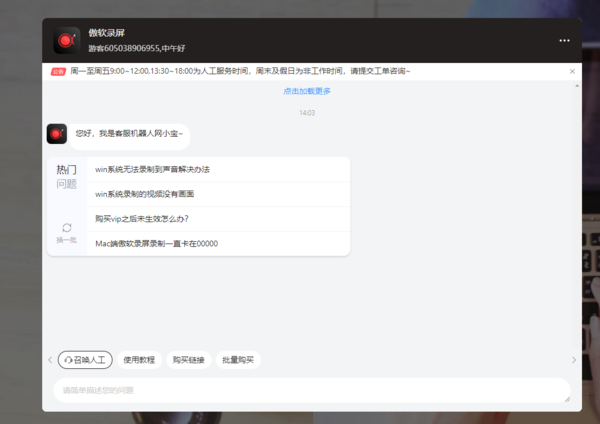Viewport: 600px width, 424px height.
Task: Click the 购买链接 quick reply button
Action: pyautogui.click(x=188, y=360)
